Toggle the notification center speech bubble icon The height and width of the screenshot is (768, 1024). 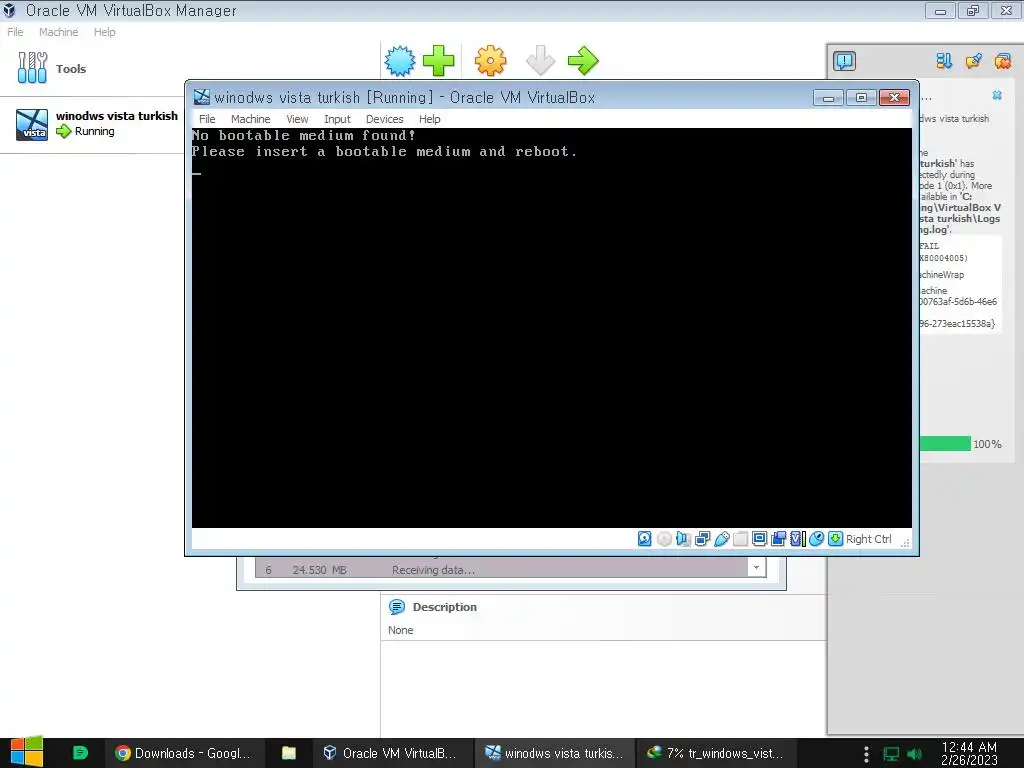pos(844,61)
